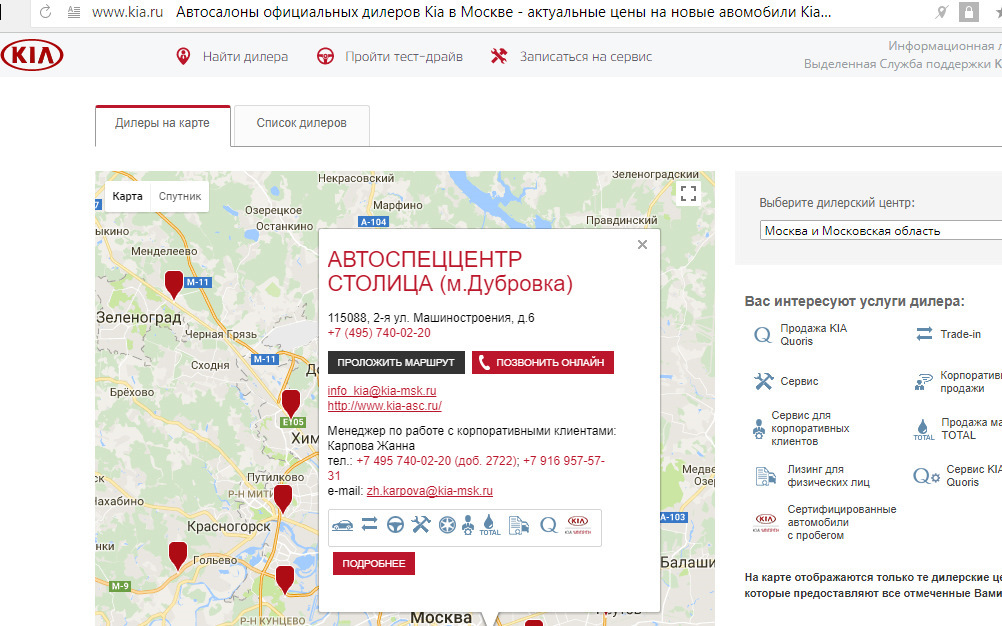The image size is (1002, 626).
Task: Toggle Сервис filter option
Action: (x=787, y=381)
